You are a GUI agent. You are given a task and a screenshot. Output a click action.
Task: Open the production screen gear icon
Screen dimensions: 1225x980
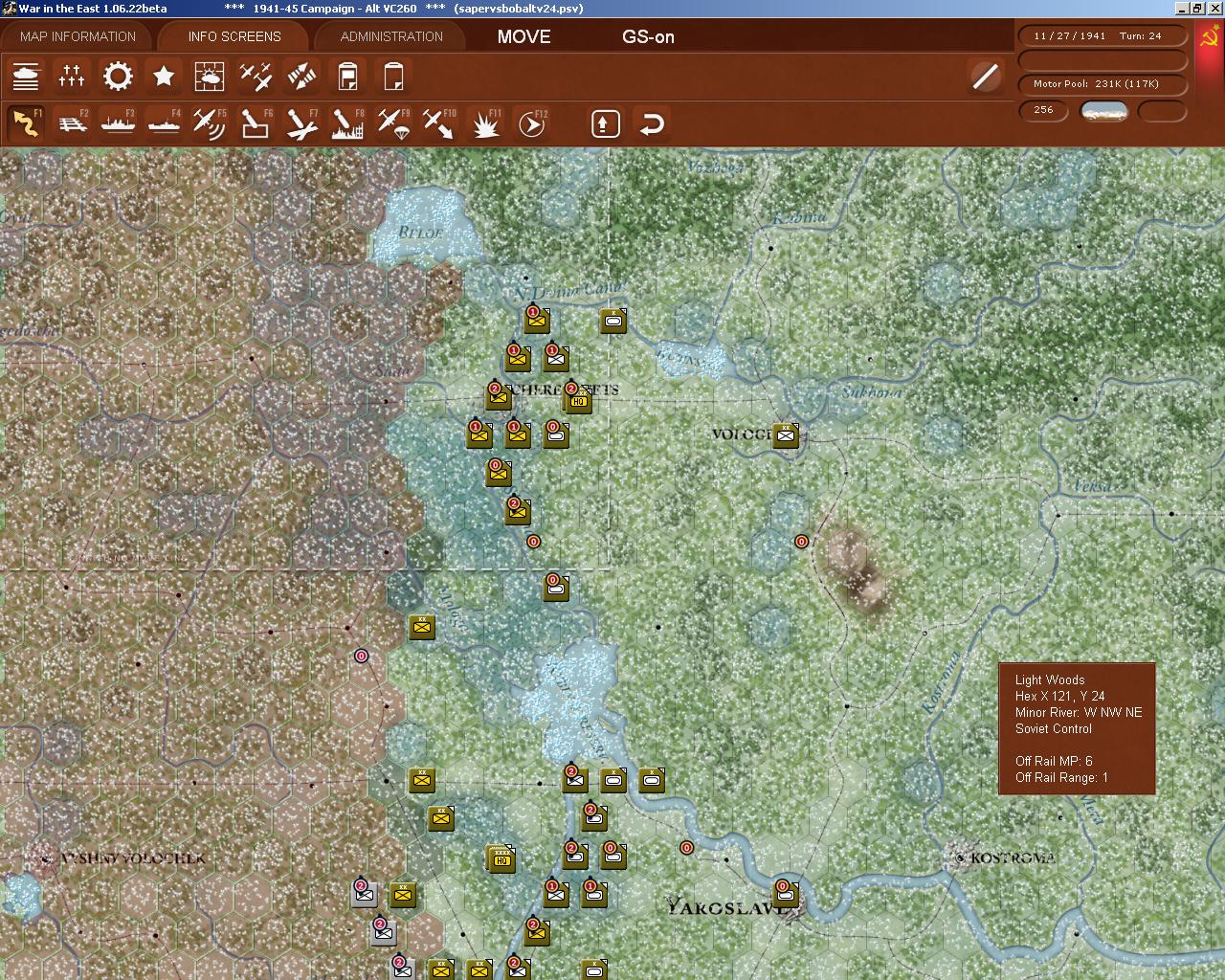(118, 76)
